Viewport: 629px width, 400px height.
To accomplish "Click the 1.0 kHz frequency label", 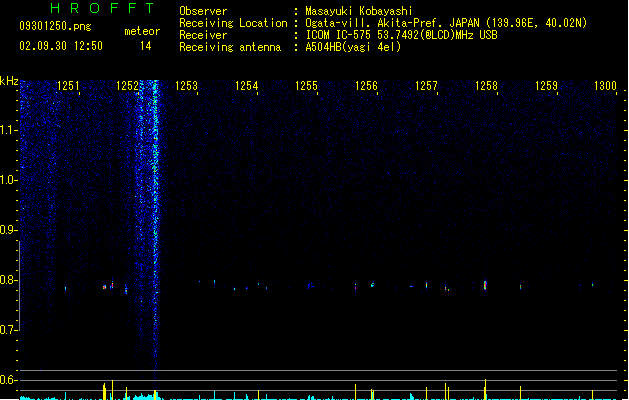I will [x=8, y=180].
